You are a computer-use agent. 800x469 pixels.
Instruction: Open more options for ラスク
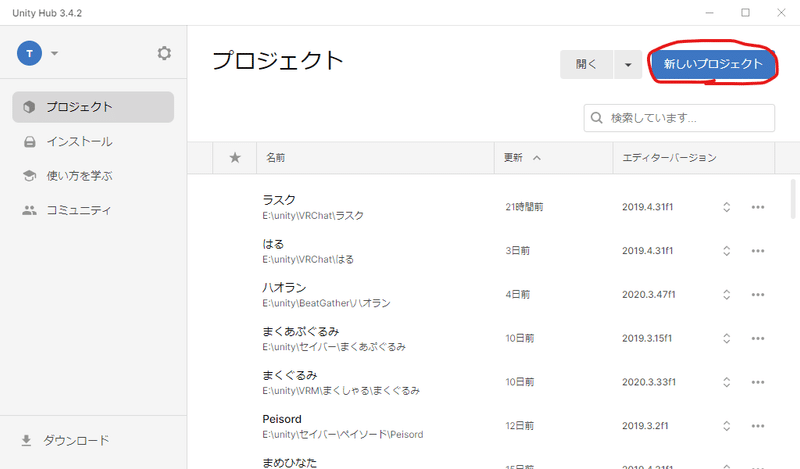tap(758, 207)
